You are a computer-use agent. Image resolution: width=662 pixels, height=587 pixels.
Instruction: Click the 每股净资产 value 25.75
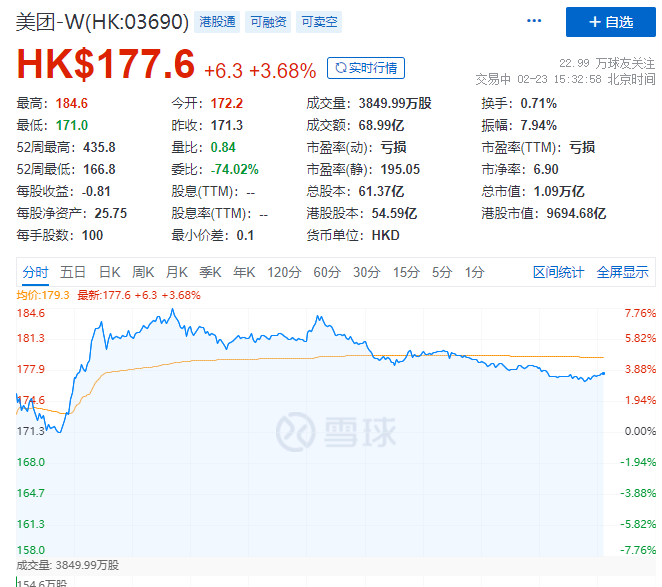(x=111, y=213)
